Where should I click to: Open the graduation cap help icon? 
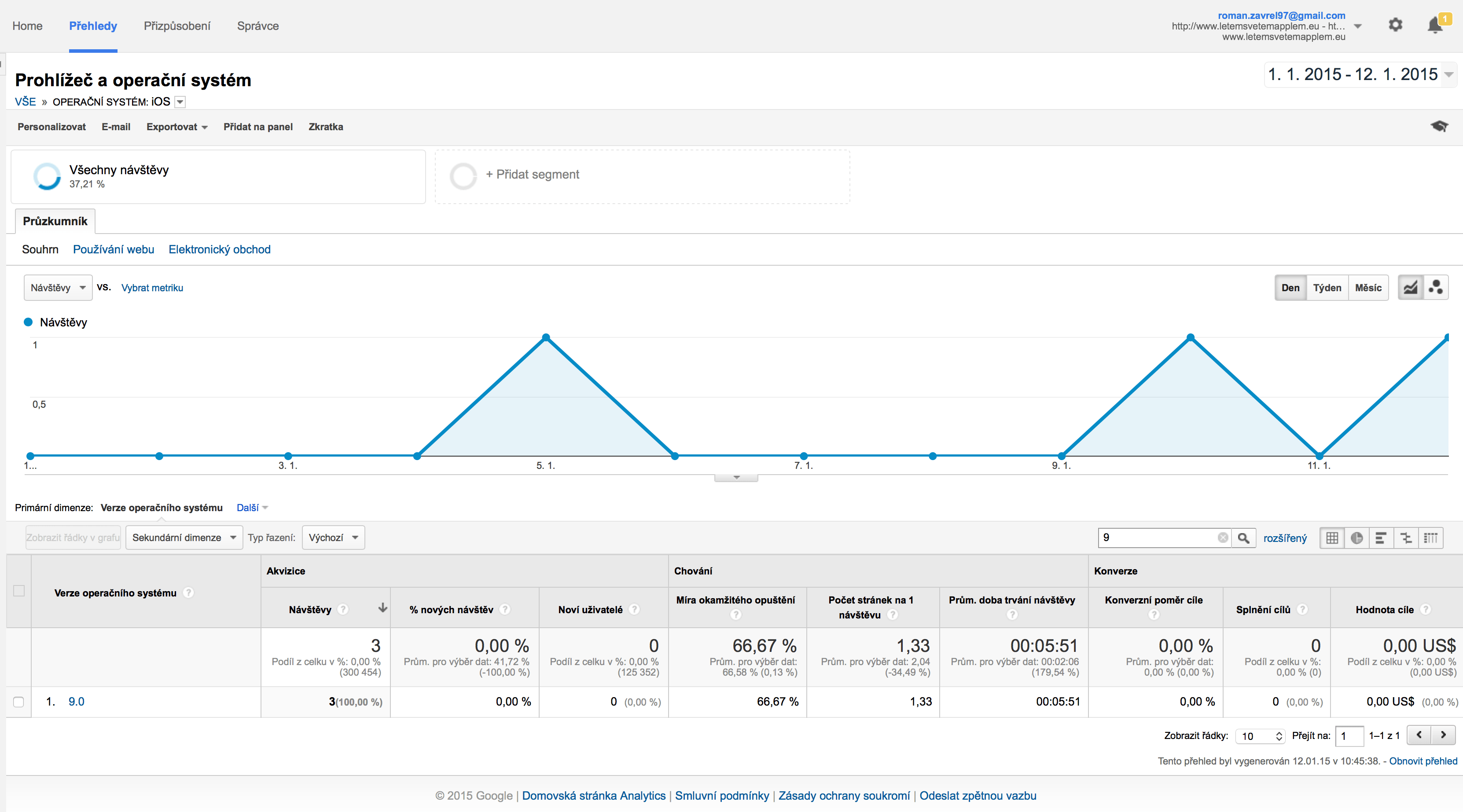pyautogui.click(x=1439, y=126)
